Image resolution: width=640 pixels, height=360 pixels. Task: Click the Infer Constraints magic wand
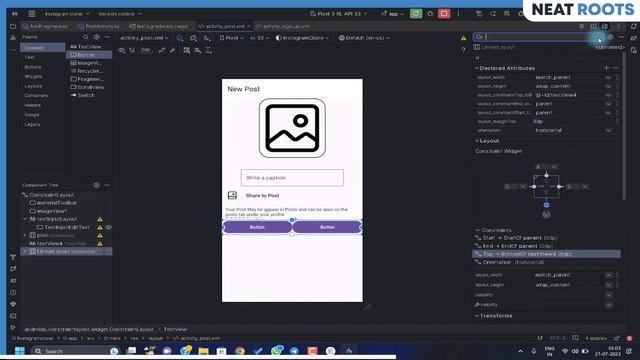(x=173, y=51)
